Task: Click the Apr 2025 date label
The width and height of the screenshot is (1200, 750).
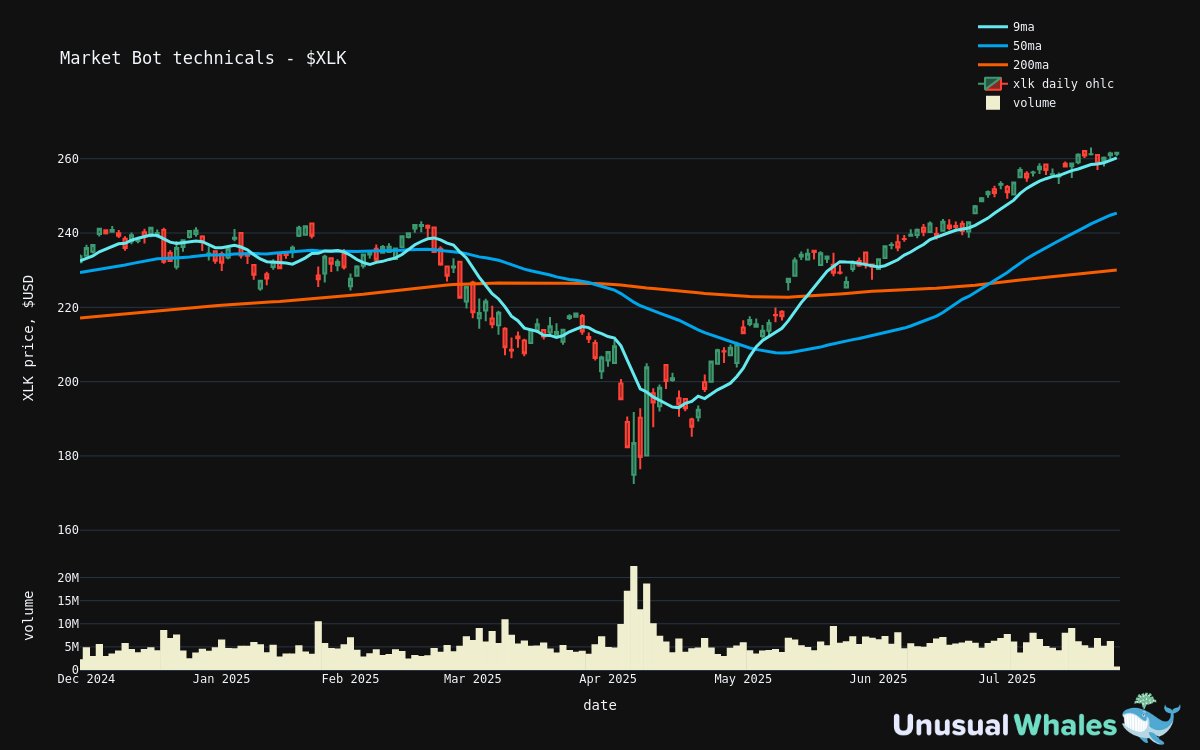Action: tap(608, 679)
